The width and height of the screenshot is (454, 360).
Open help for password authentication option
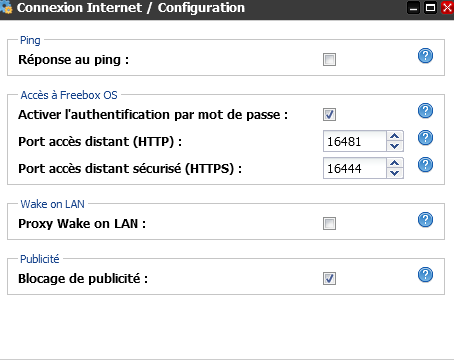click(425, 111)
